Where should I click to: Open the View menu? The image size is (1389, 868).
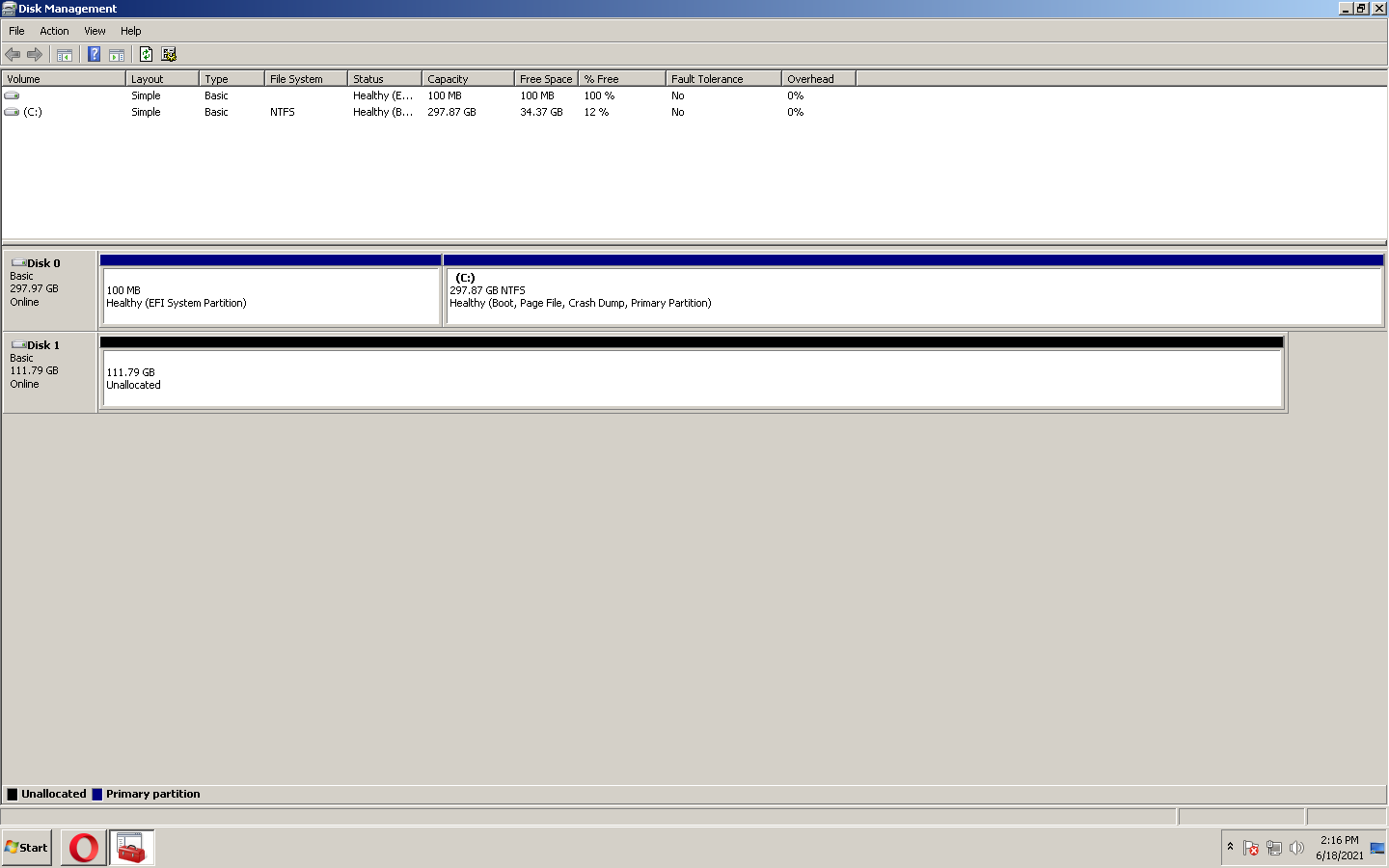(95, 31)
